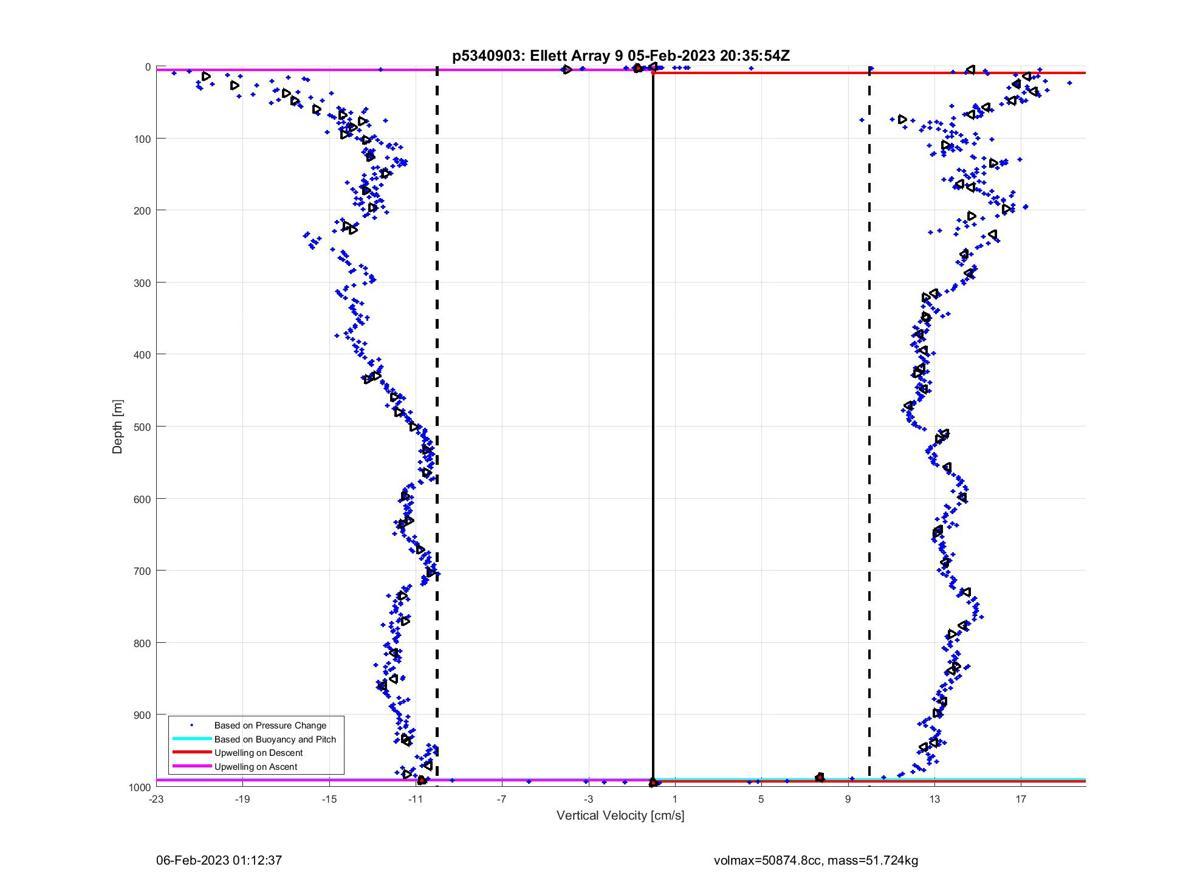Image resolution: width=1200 pixels, height=885 pixels.
Task: Select legend entry 'Upwelling on Descent'
Action: pos(258,753)
